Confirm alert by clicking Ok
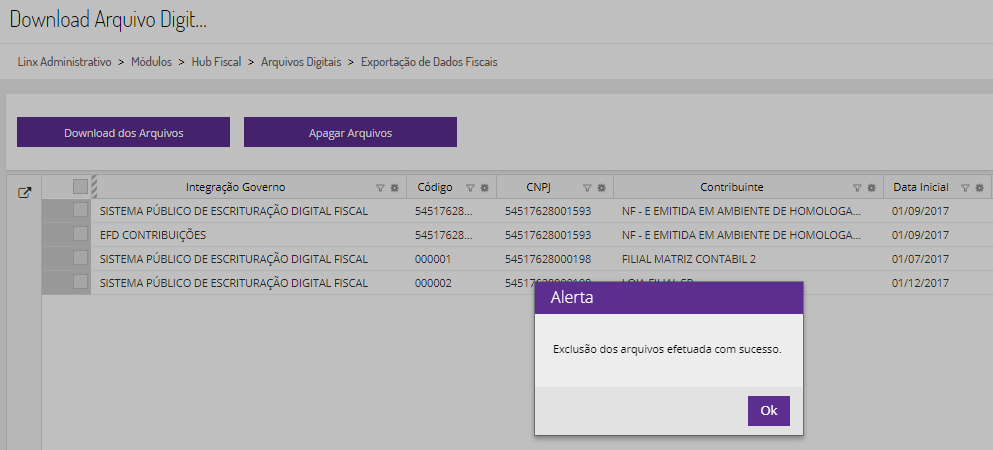993x450 pixels. point(768,411)
